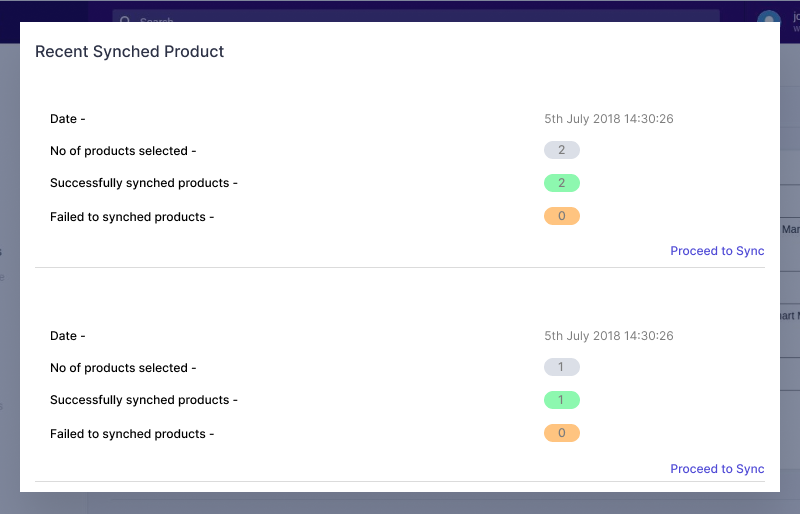
Task: Select the first entry's date timestamp
Action: pyautogui.click(x=609, y=119)
